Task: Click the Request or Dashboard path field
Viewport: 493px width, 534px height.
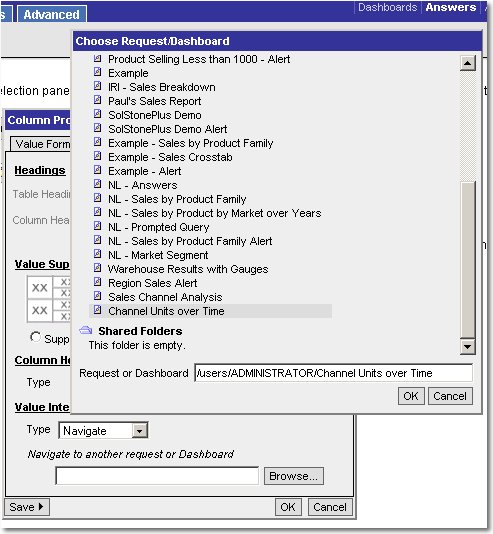Action: click(x=333, y=373)
